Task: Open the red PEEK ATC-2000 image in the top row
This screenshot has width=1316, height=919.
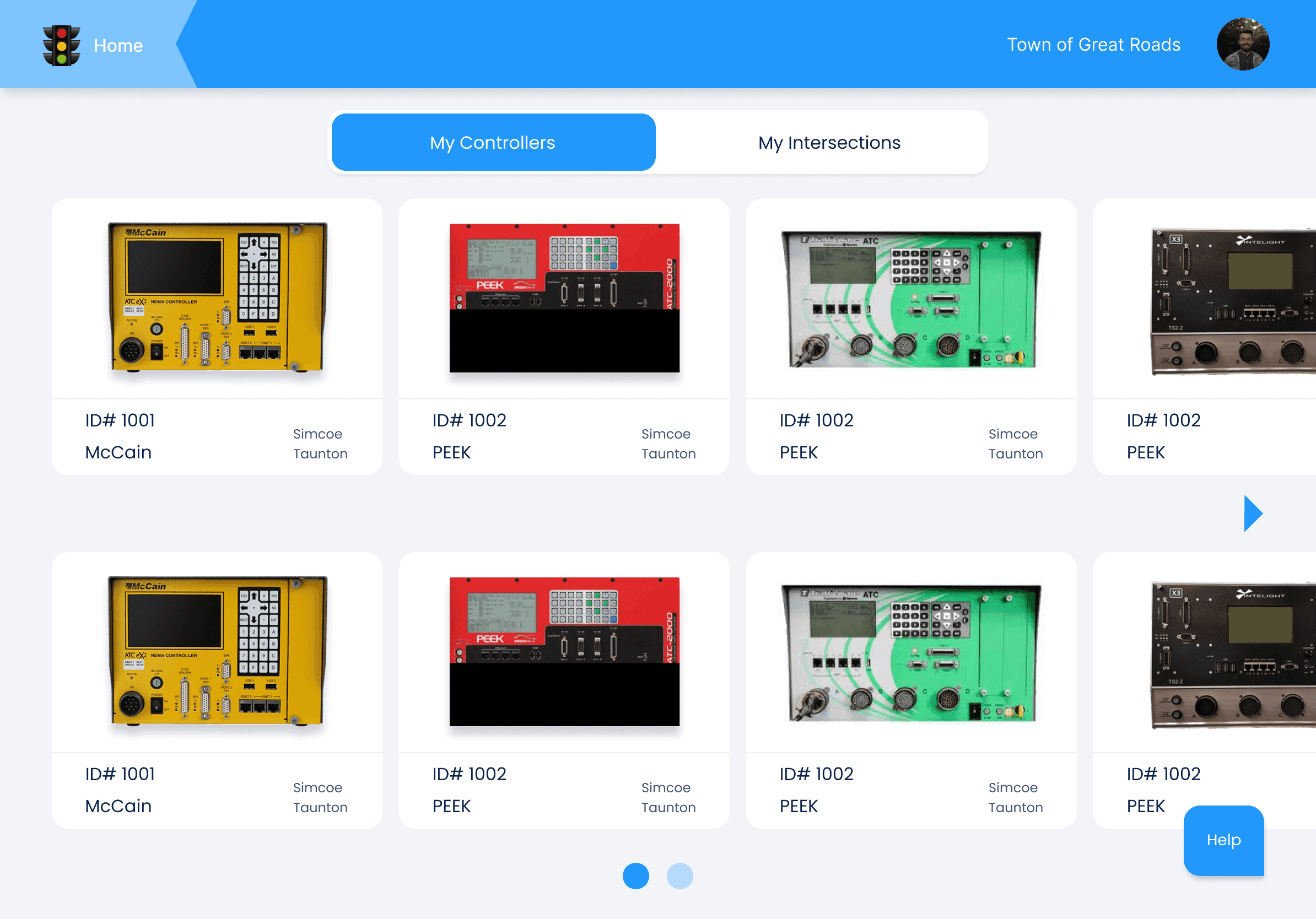Action: [564, 298]
